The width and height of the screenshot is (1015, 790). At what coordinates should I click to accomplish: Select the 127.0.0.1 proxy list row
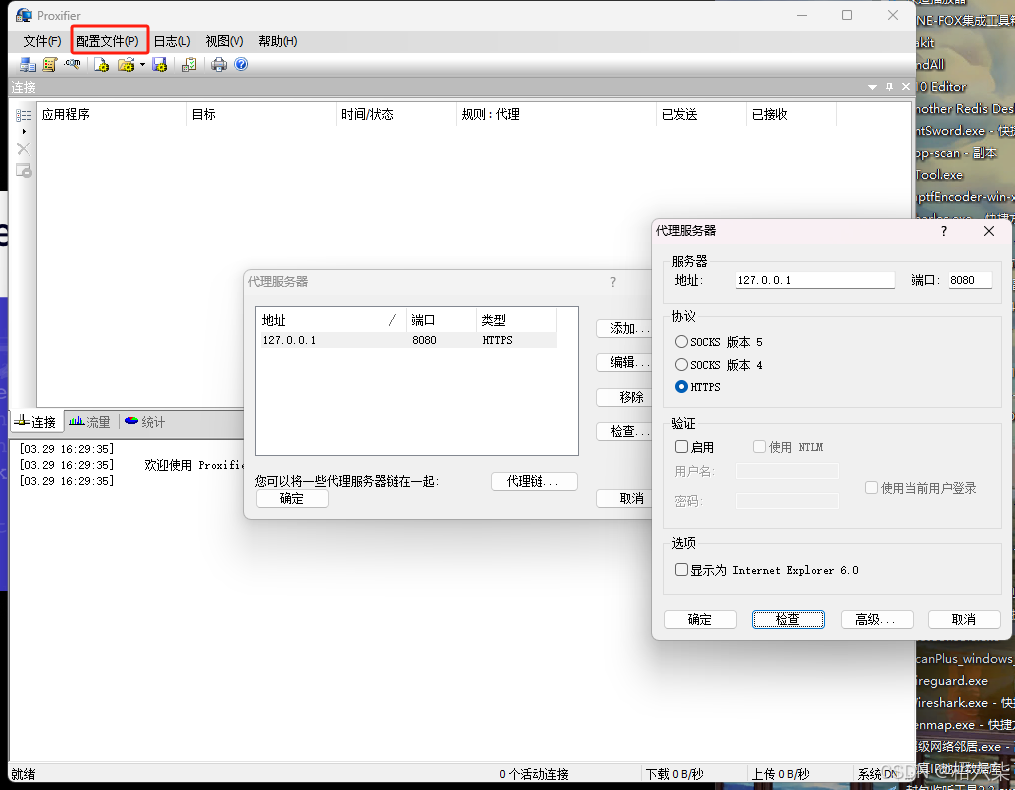point(408,340)
